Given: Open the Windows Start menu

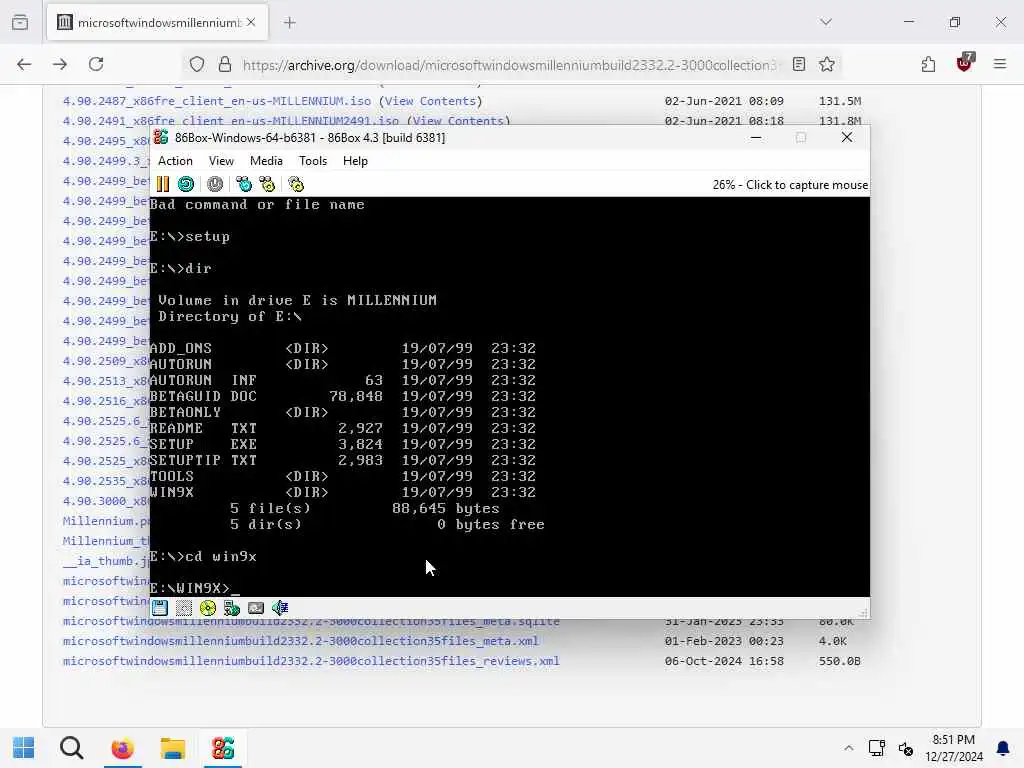Looking at the screenshot, I should (24, 748).
